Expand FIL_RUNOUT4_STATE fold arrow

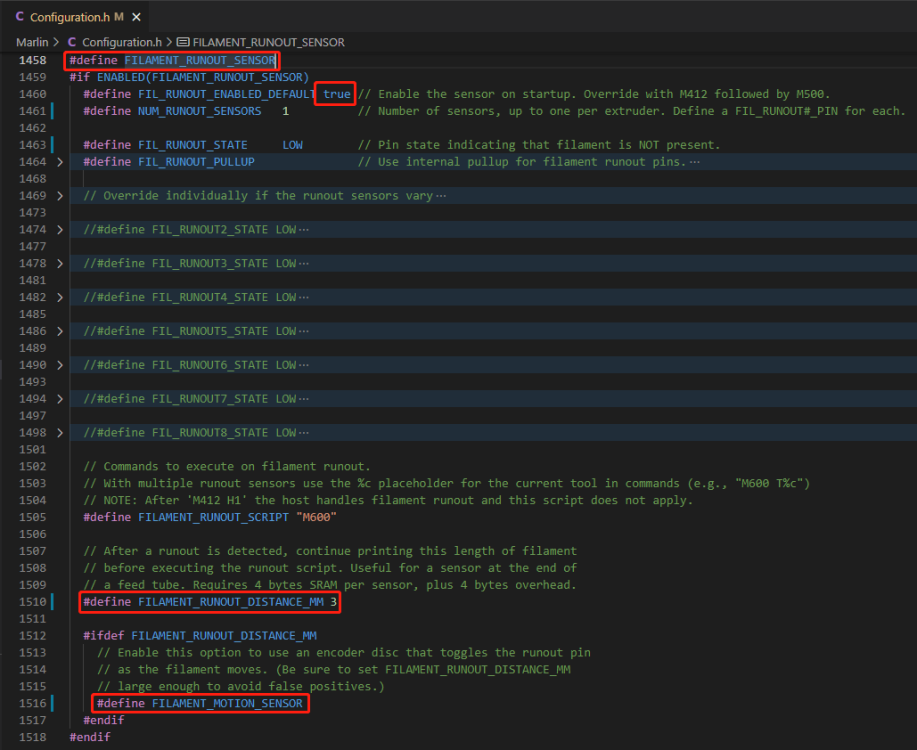[x=60, y=297]
